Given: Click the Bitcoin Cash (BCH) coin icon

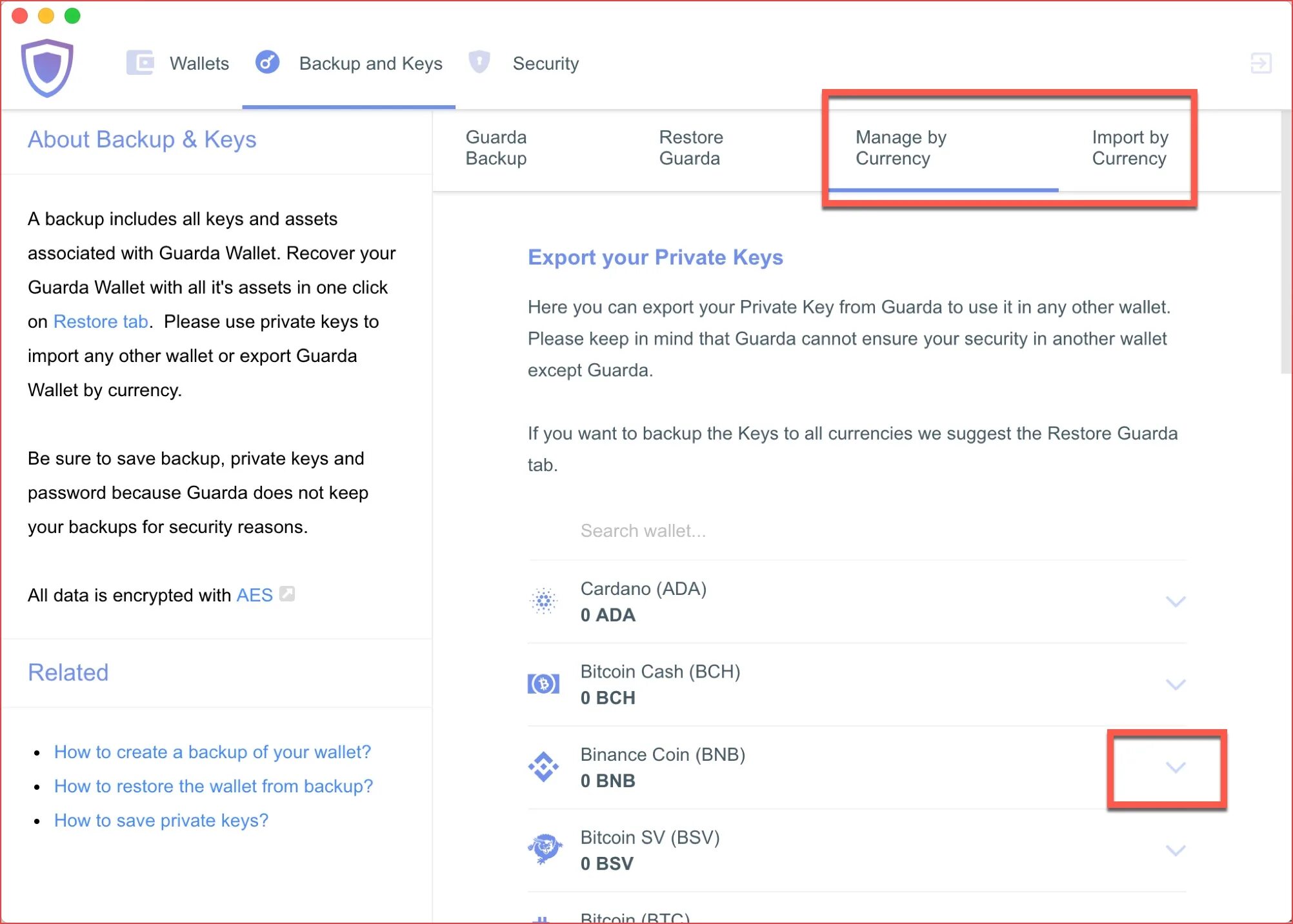Looking at the screenshot, I should tap(543, 683).
